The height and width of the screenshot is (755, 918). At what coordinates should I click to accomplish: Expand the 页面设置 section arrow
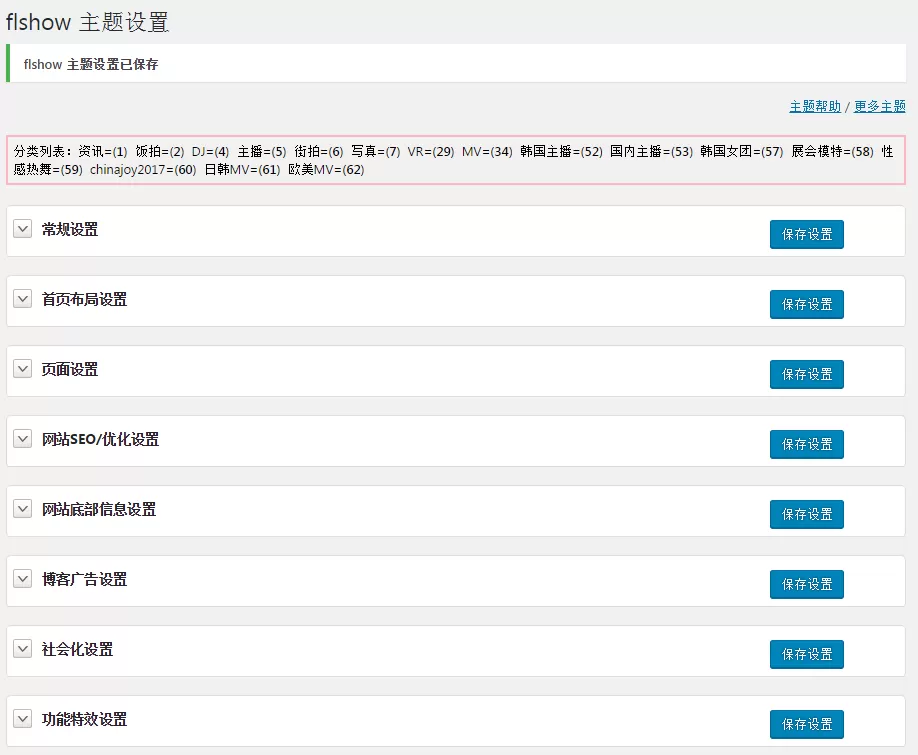click(23, 369)
